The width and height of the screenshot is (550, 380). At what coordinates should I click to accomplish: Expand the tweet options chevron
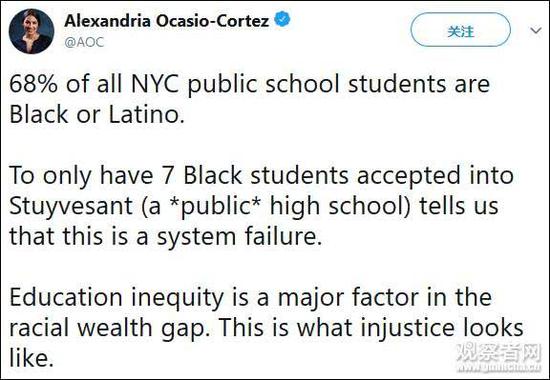536,31
